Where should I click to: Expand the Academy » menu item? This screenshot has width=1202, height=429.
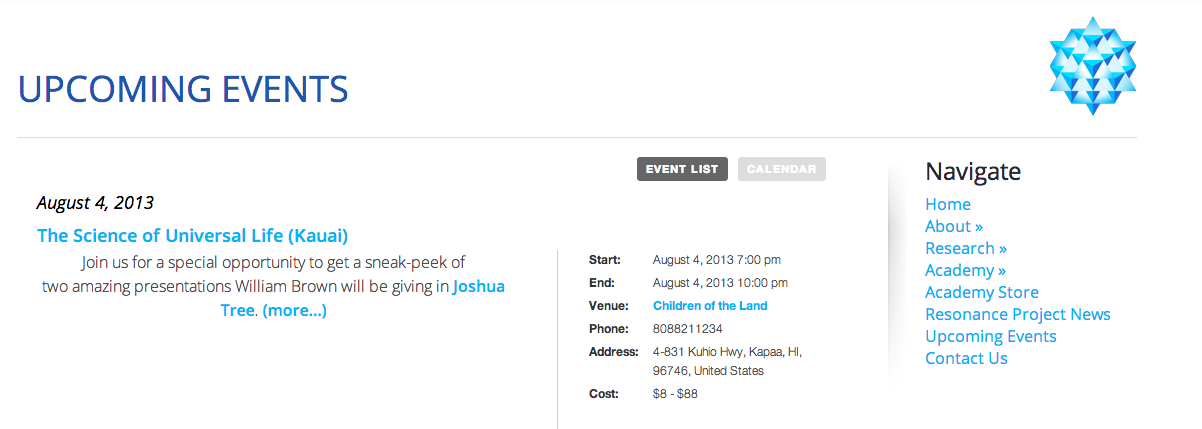pos(966,270)
